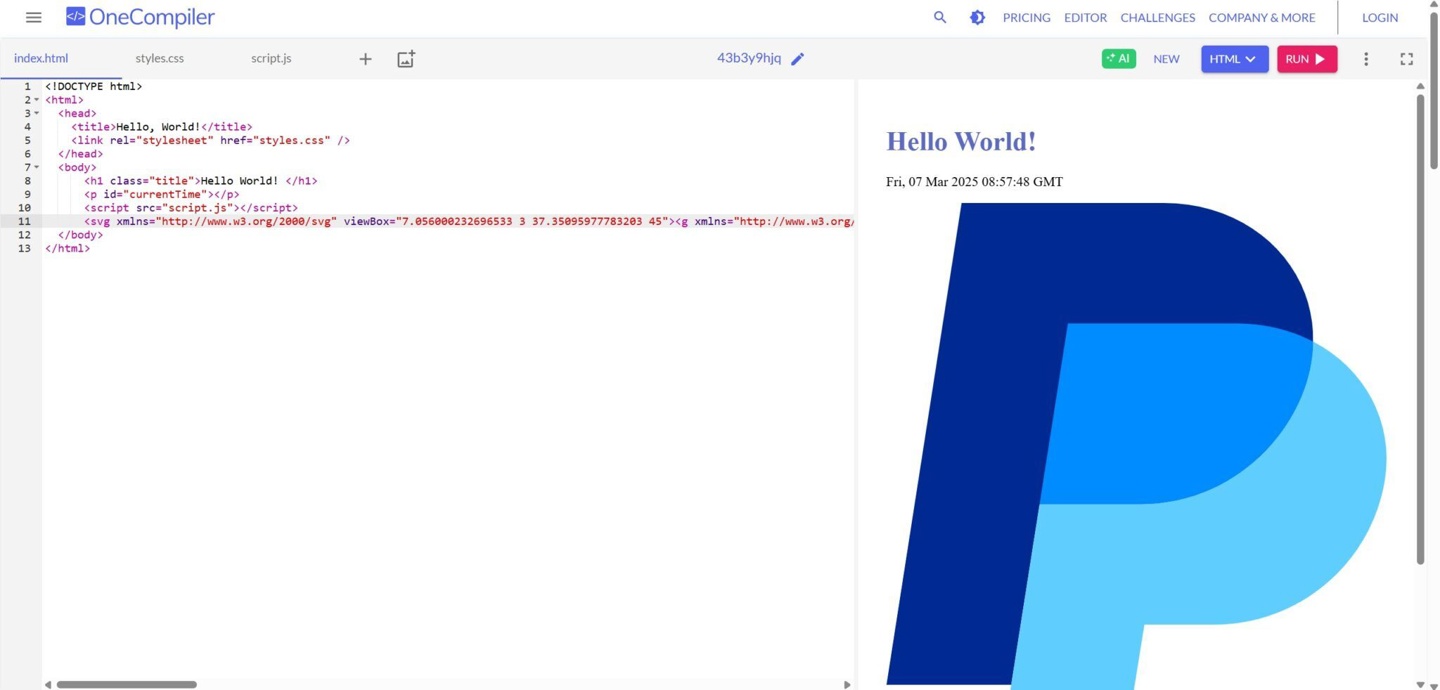Create a NEW code snippet

pyautogui.click(x=1166, y=59)
